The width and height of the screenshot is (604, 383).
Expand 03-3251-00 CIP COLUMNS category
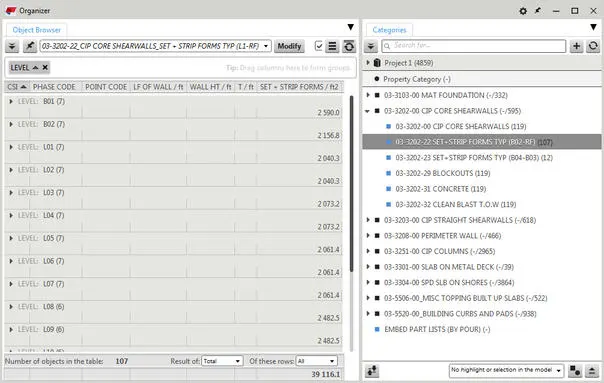coord(368,251)
